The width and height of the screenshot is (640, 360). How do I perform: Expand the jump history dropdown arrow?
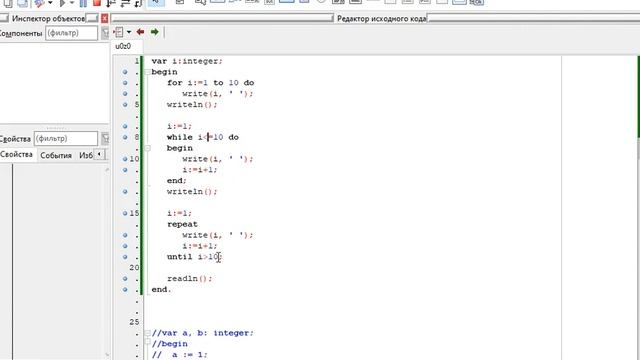129,32
